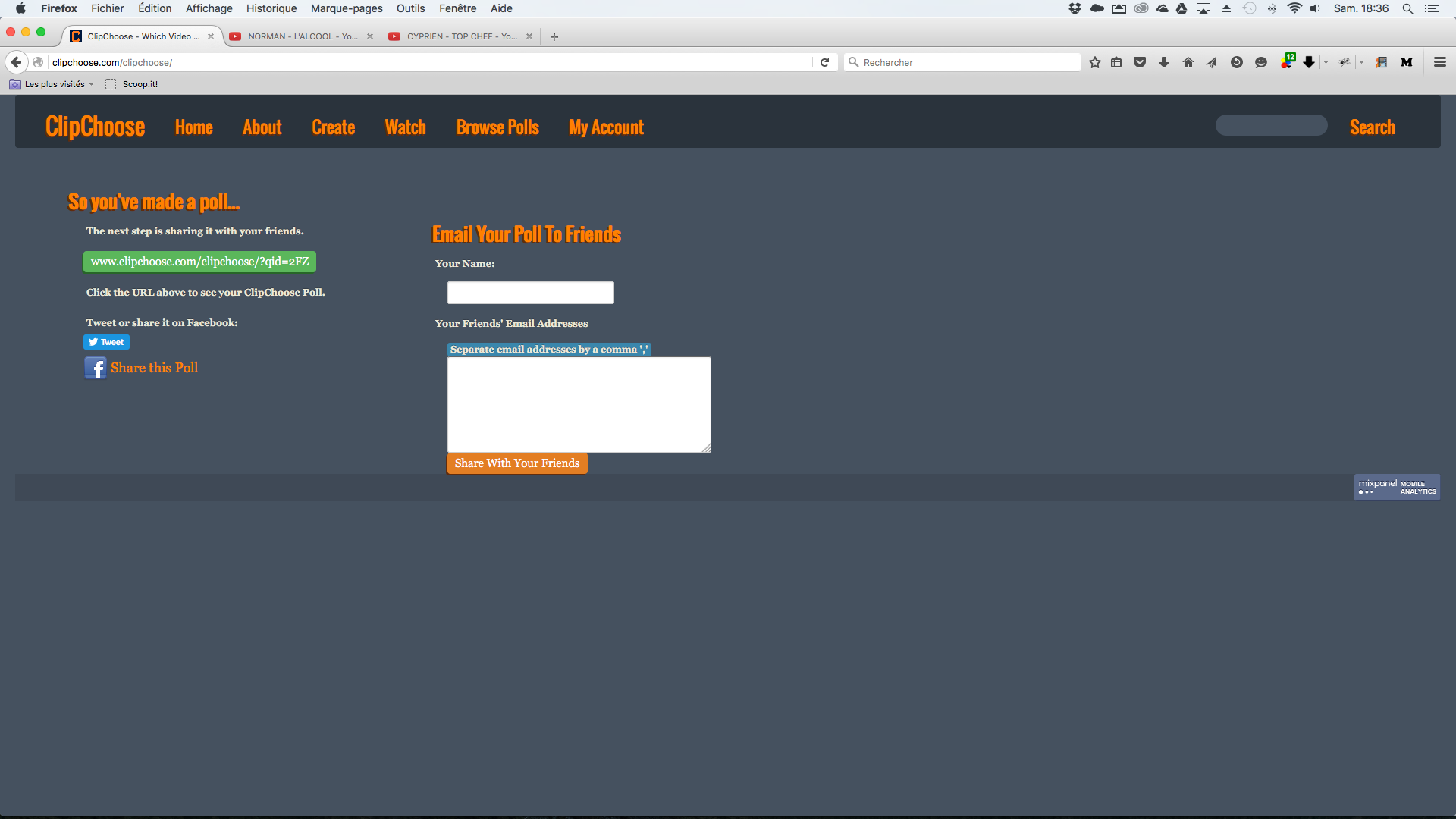Click the spider extension icon
This screenshot has width=1456, height=819.
click(1345, 62)
